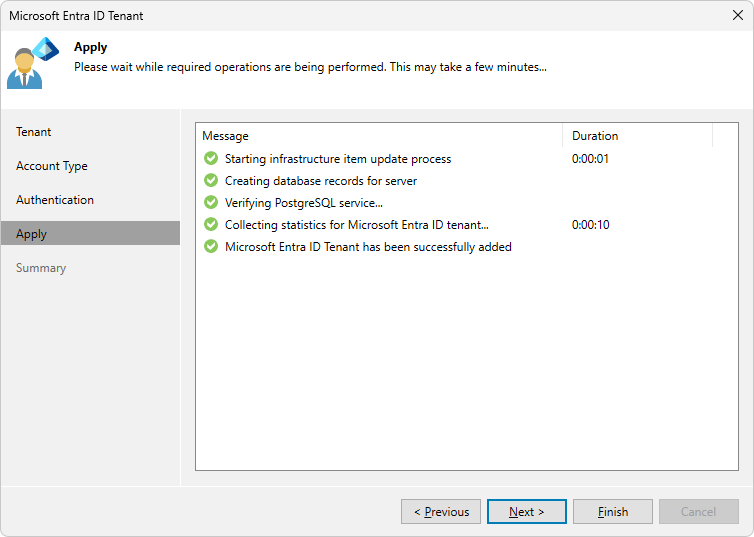Click the Next button
The height and width of the screenshot is (537, 754).
(x=527, y=512)
